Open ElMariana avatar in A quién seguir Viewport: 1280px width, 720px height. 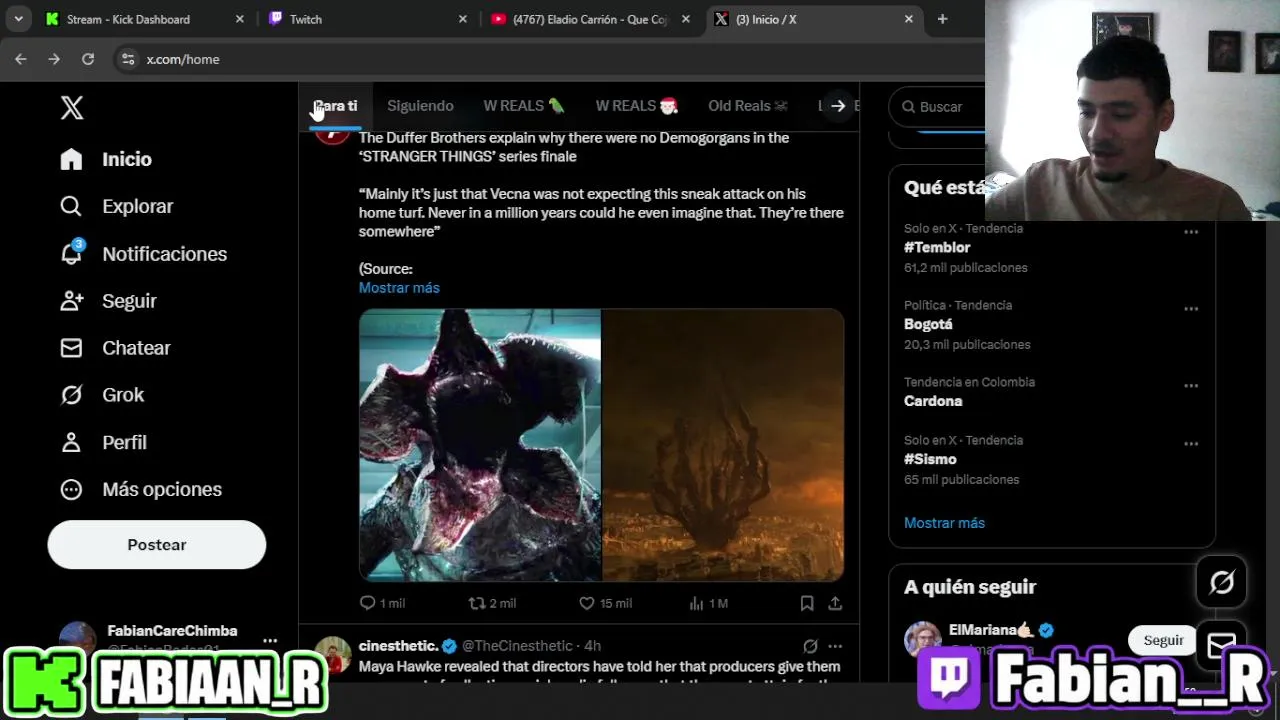pyautogui.click(x=922, y=640)
